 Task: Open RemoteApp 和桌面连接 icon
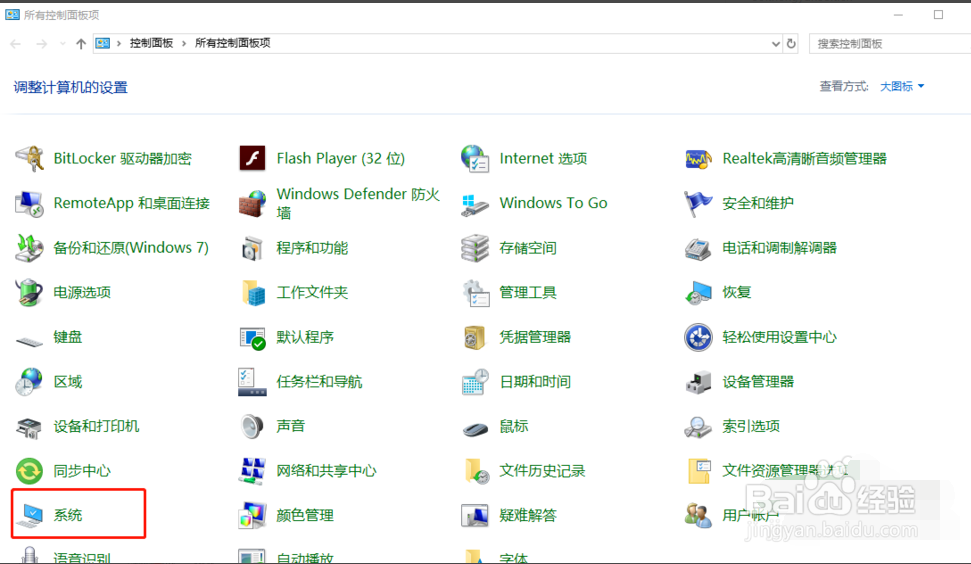pos(29,203)
